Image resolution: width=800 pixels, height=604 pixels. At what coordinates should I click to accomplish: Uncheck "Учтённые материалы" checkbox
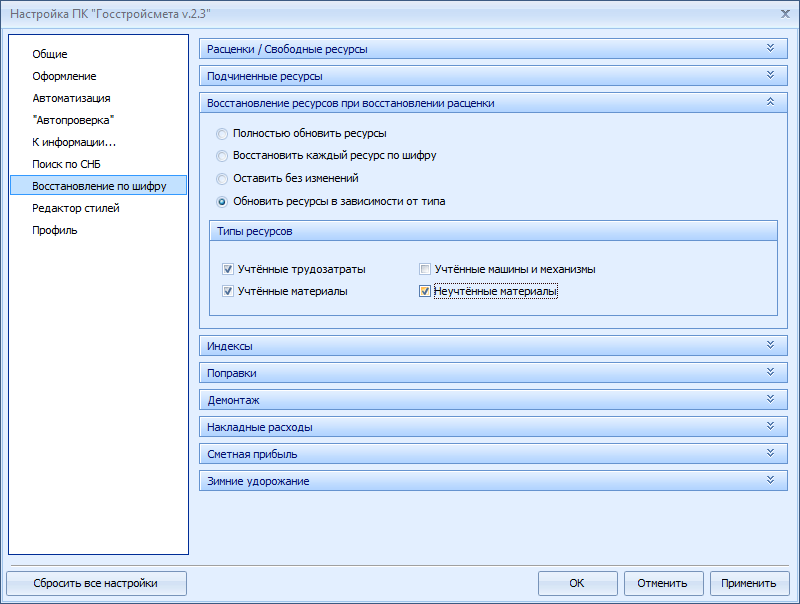228,291
